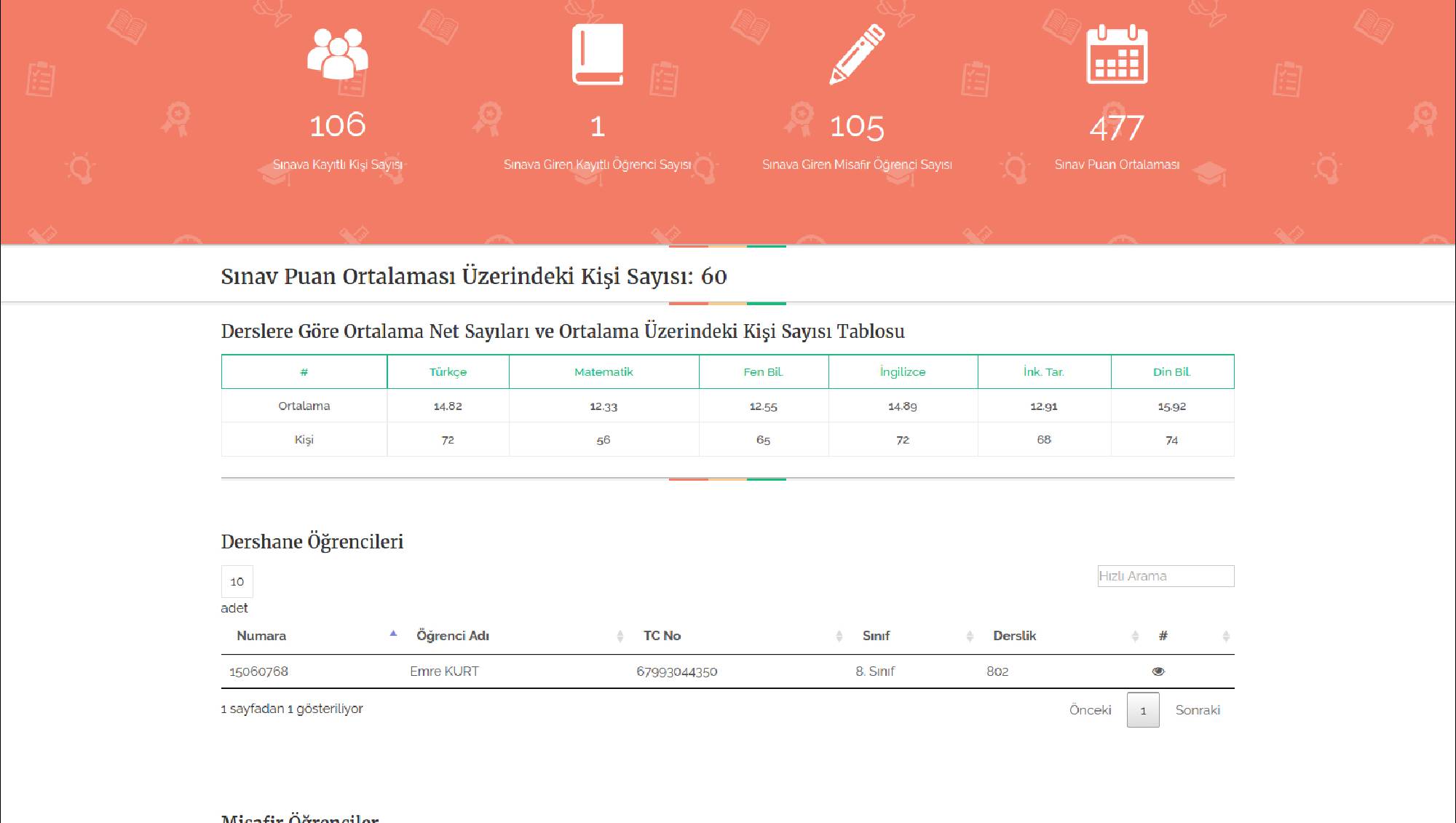1456x823 pixels.
Task: Sort by Derslik column arrows
Action: pos(1135,636)
